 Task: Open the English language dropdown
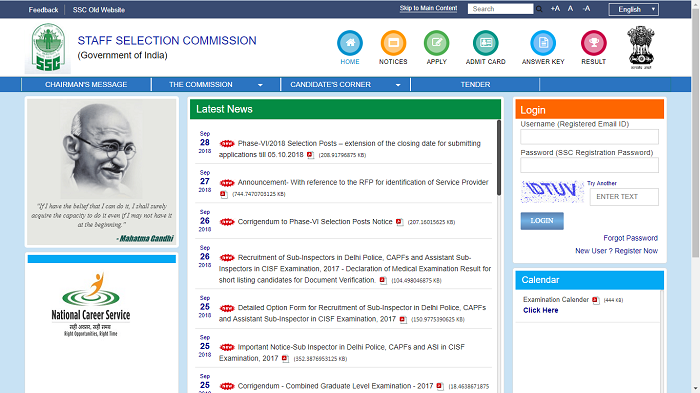pyautogui.click(x=633, y=9)
